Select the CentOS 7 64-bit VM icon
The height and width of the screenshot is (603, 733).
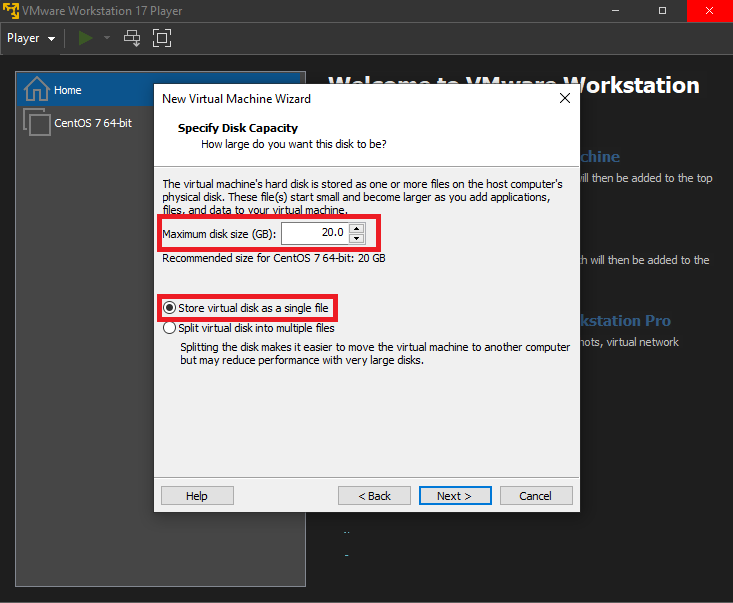pyautogui.click(x=36, y=123)
